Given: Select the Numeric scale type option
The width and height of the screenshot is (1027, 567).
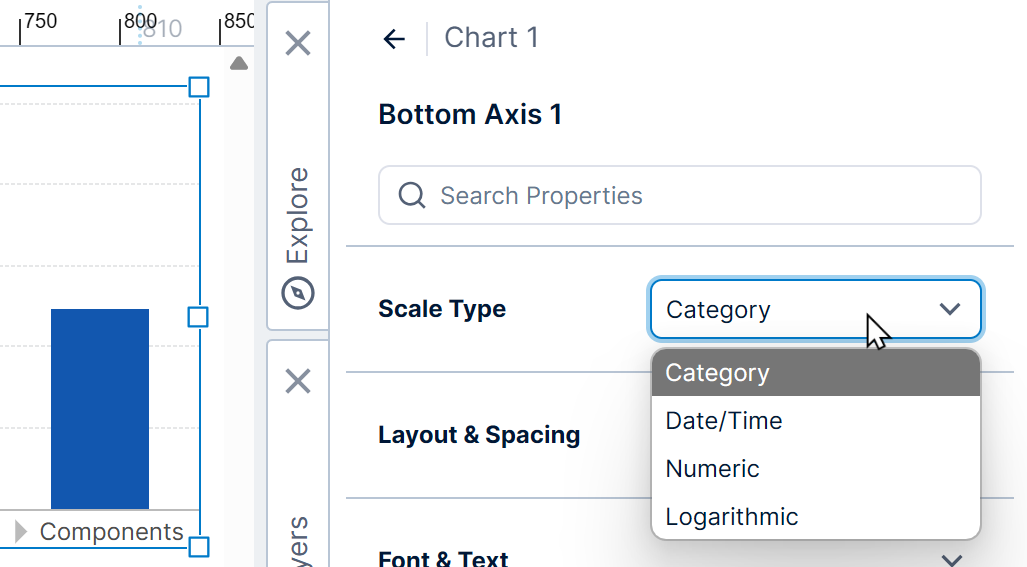Looking at the screenshot, I should [x=713, y=469].
